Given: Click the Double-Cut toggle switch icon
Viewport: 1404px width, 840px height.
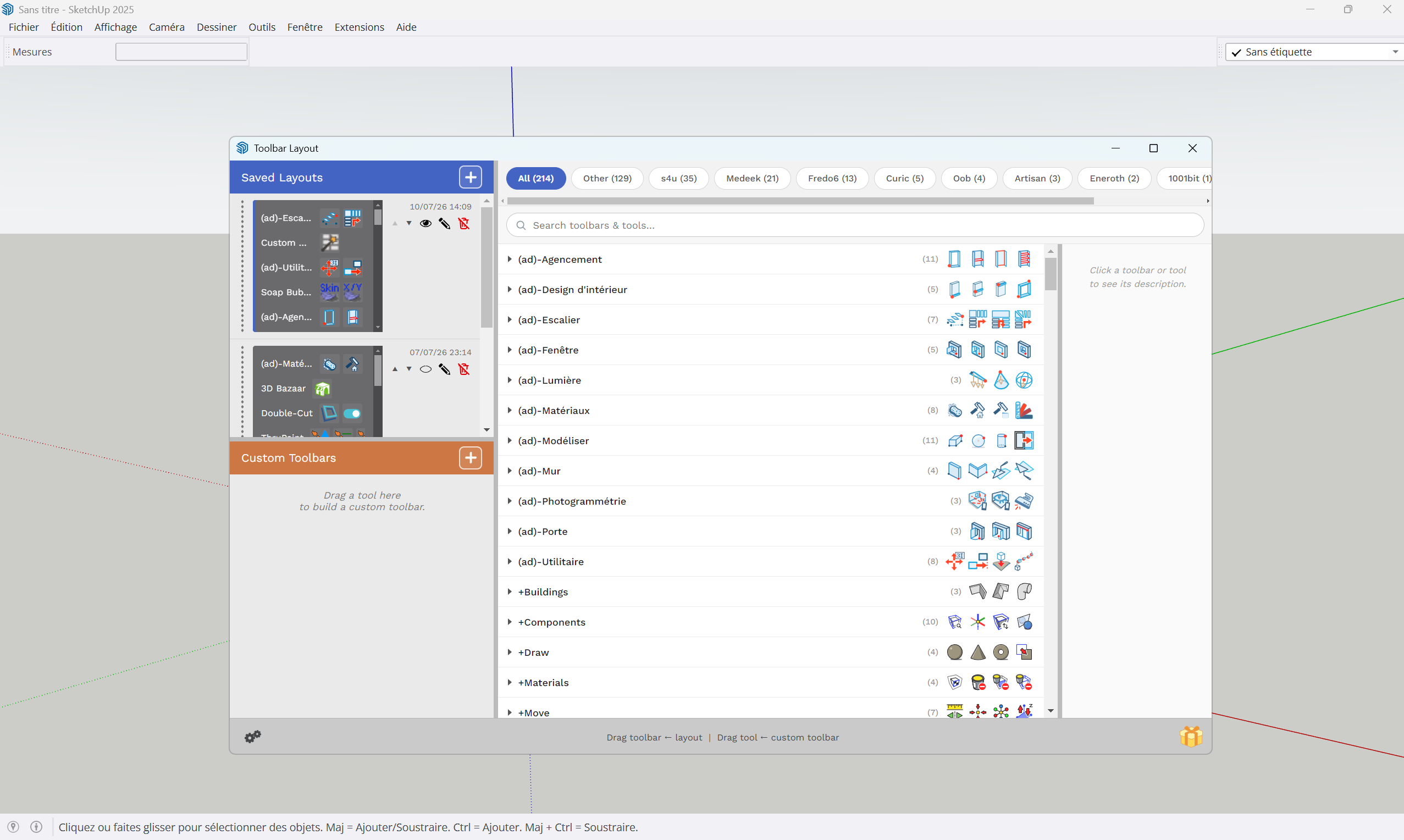Looking at the screenshot, I should pos(352,413).
